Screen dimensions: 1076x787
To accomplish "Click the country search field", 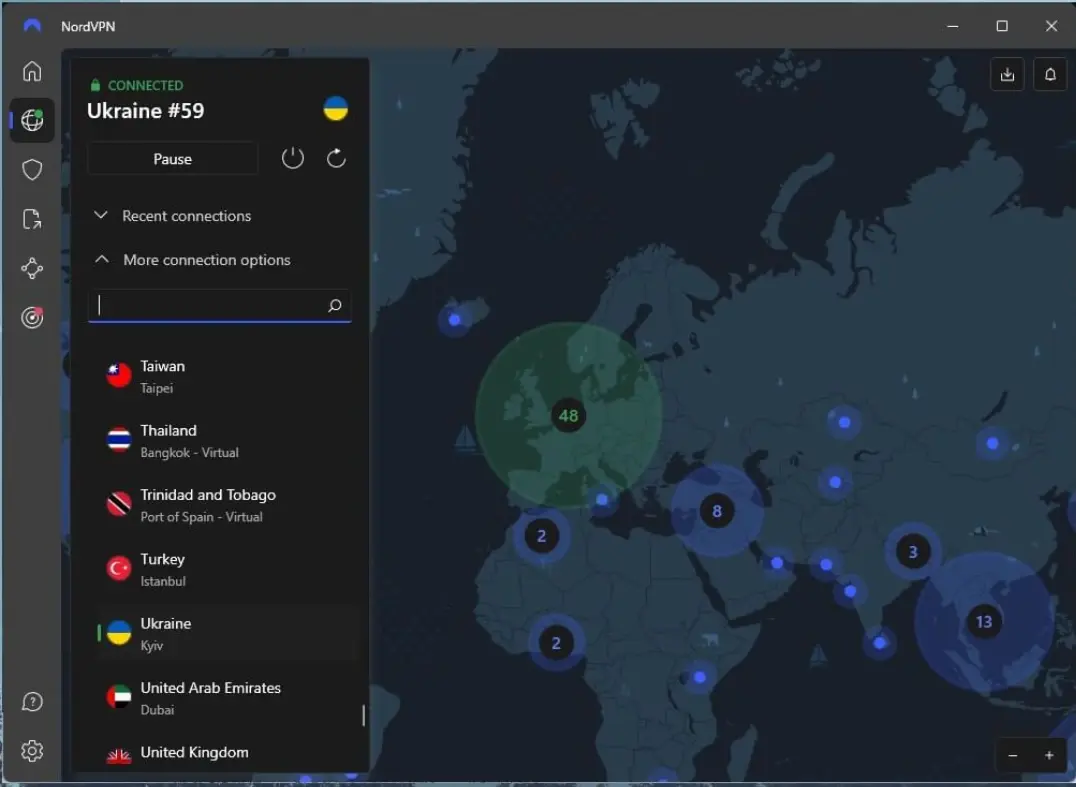I will (210, 306).
